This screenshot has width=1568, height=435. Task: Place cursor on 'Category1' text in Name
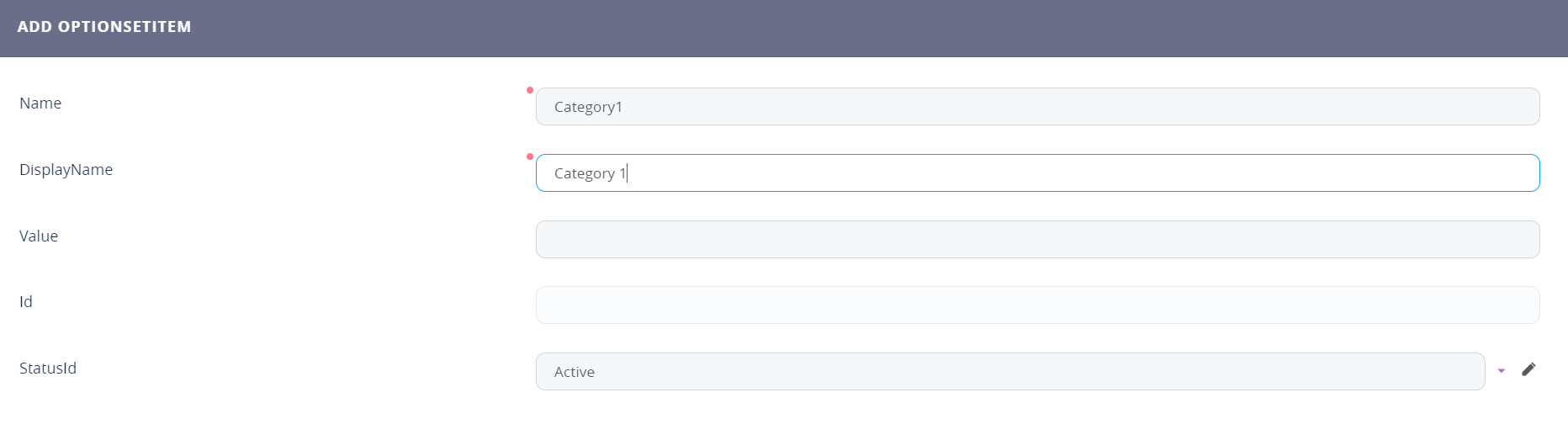coord(588,107)
